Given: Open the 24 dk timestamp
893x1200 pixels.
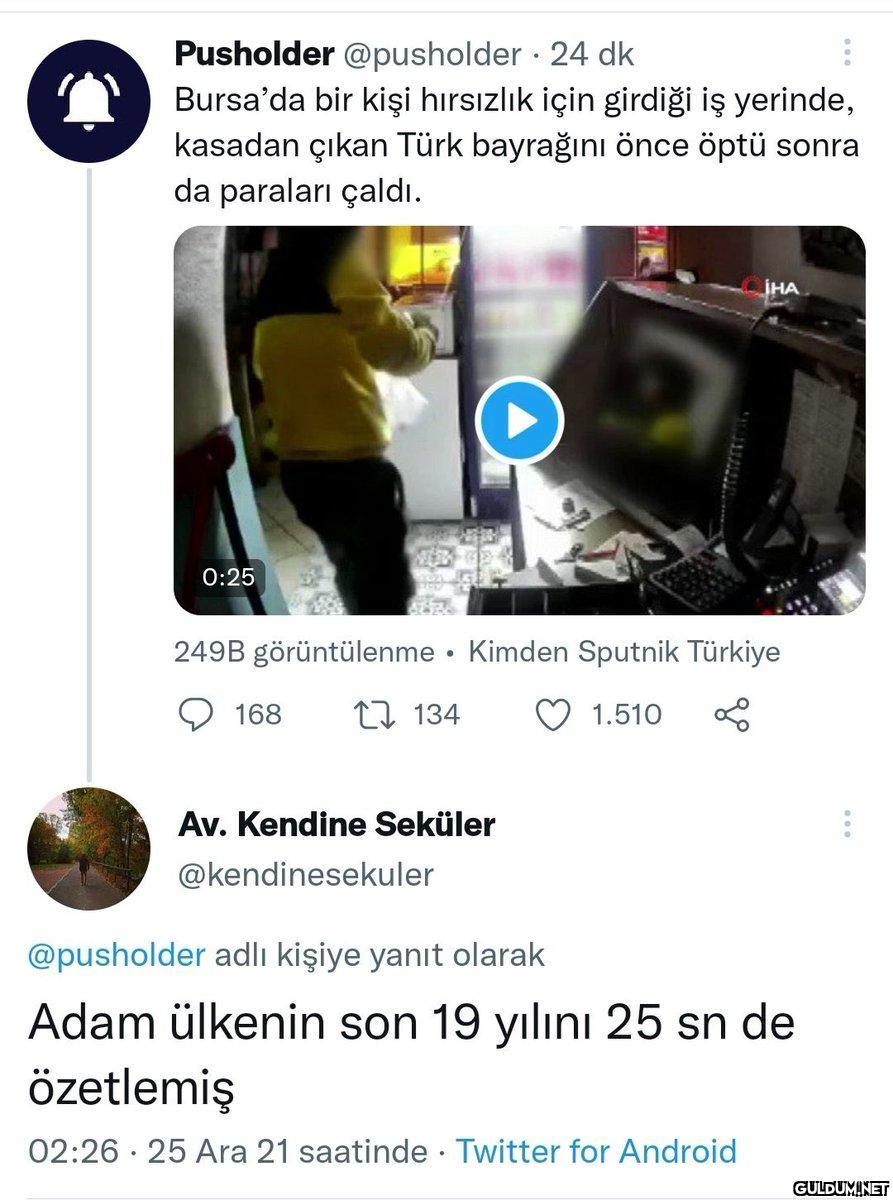Looking at the screenshot, I should 592,55.
